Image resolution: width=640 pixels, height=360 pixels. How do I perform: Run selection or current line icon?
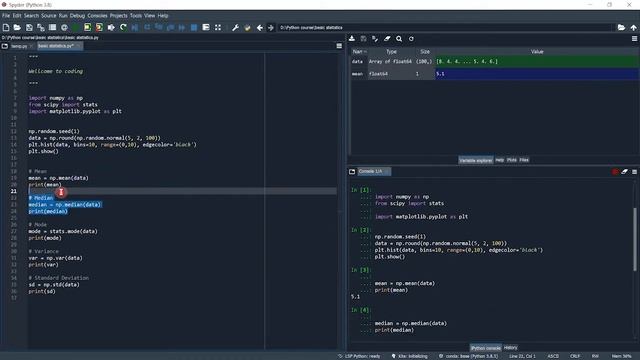click(x=111, y=27)
